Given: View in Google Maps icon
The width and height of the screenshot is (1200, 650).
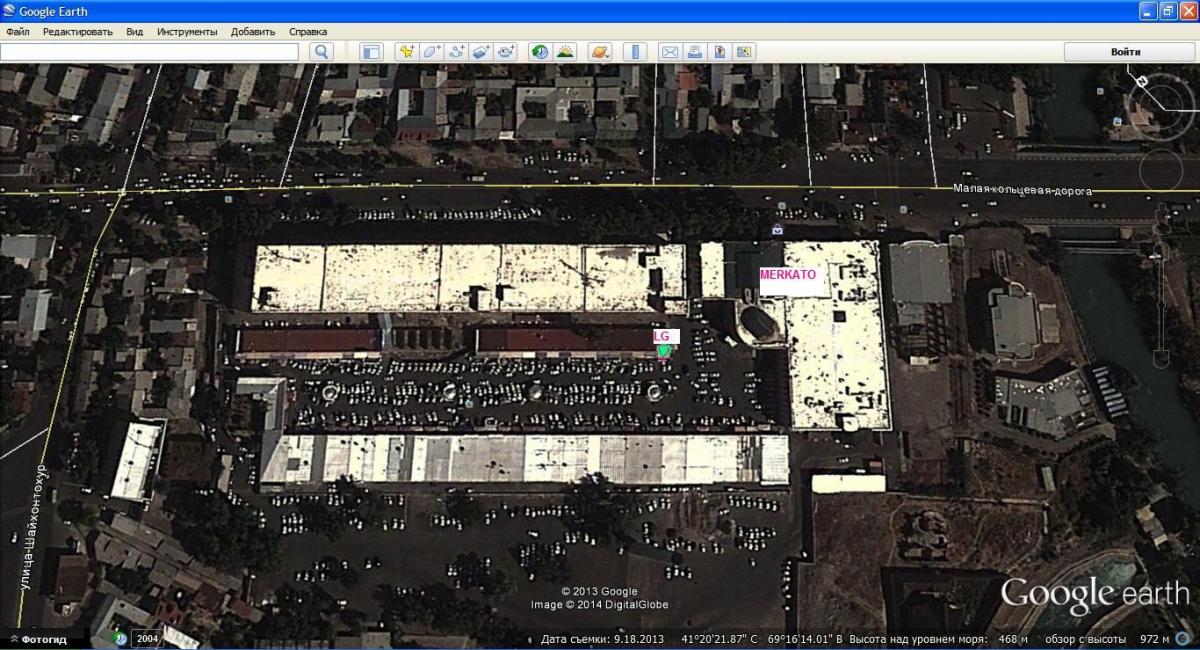Looking at the screenshot, I should (719, 51).
